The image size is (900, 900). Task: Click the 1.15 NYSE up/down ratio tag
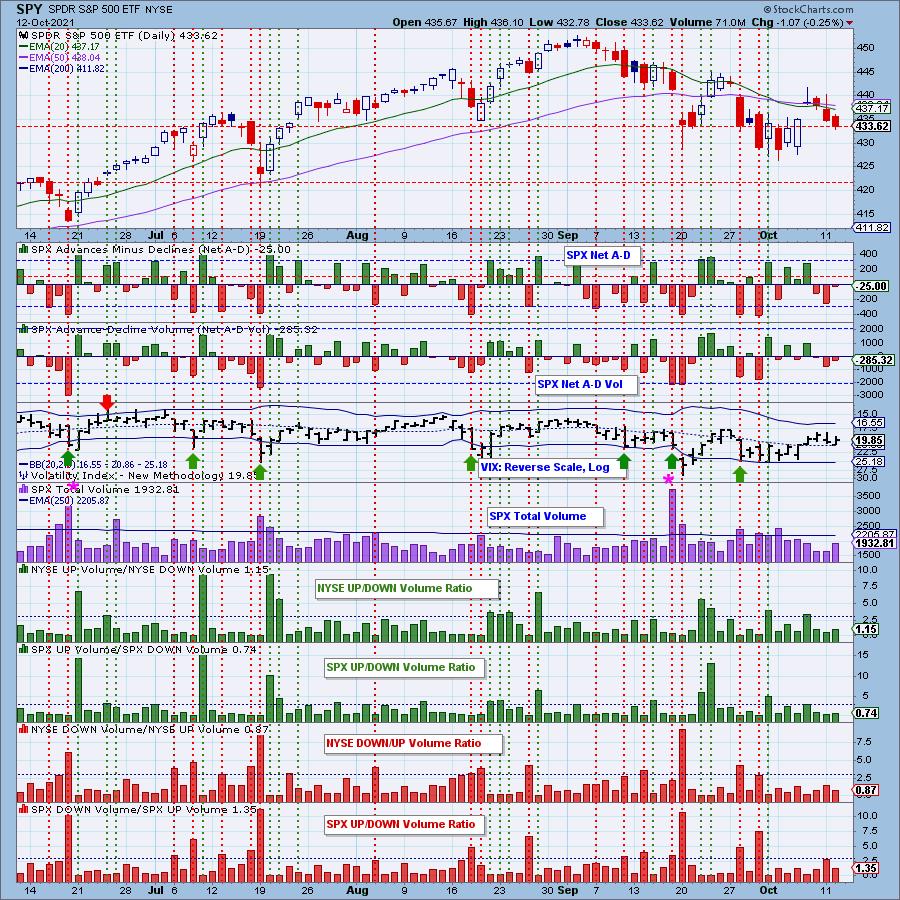[866, 630]
